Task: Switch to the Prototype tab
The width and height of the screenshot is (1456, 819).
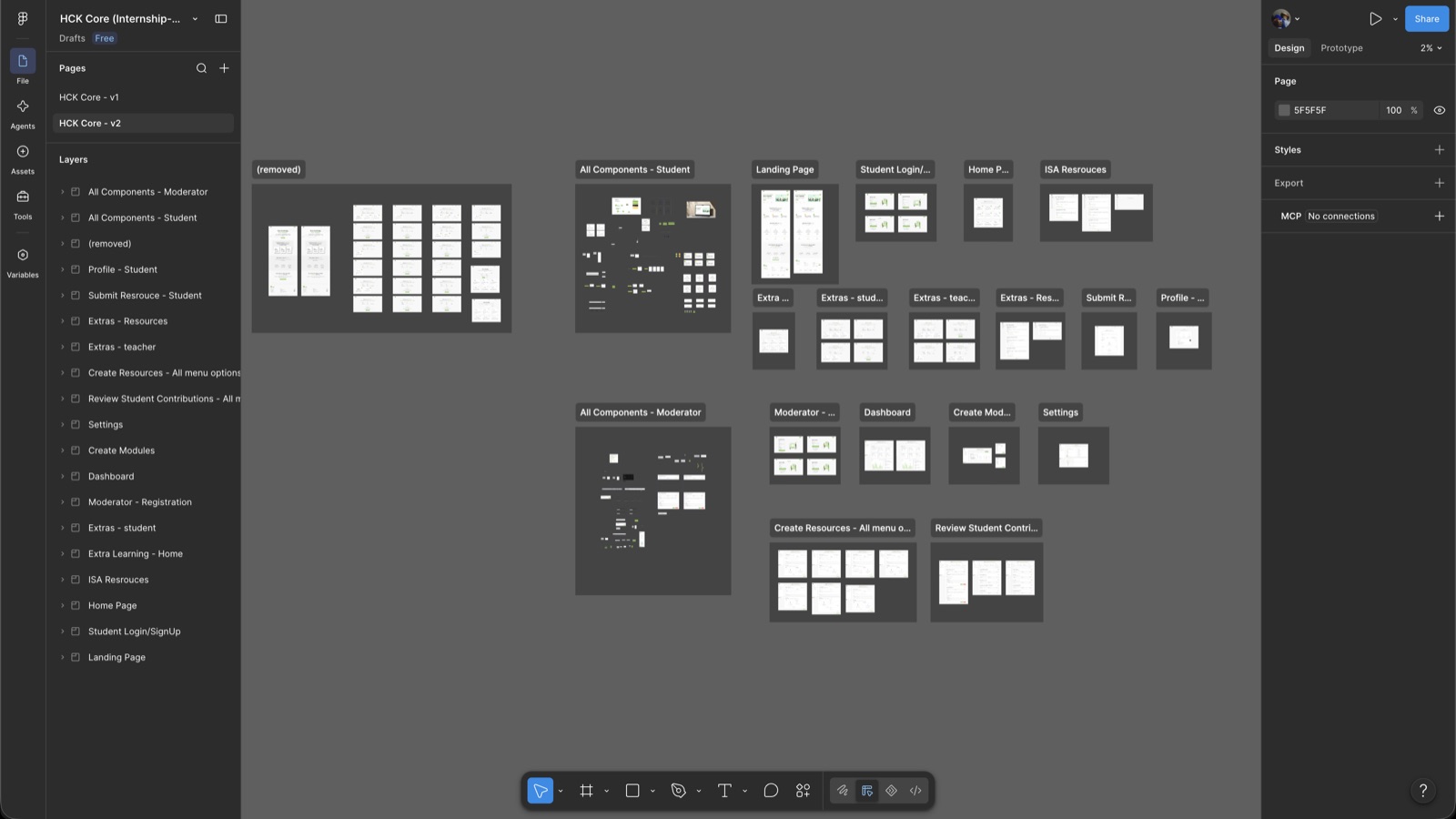Action: point(1341,48)
